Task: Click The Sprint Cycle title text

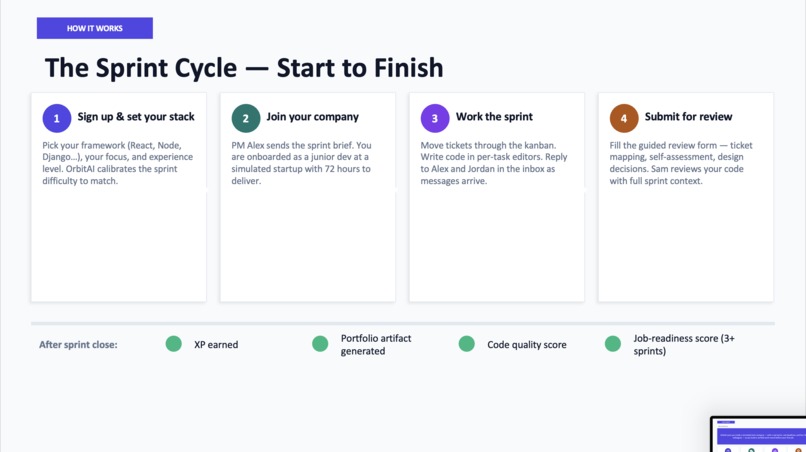Action: 244,68
